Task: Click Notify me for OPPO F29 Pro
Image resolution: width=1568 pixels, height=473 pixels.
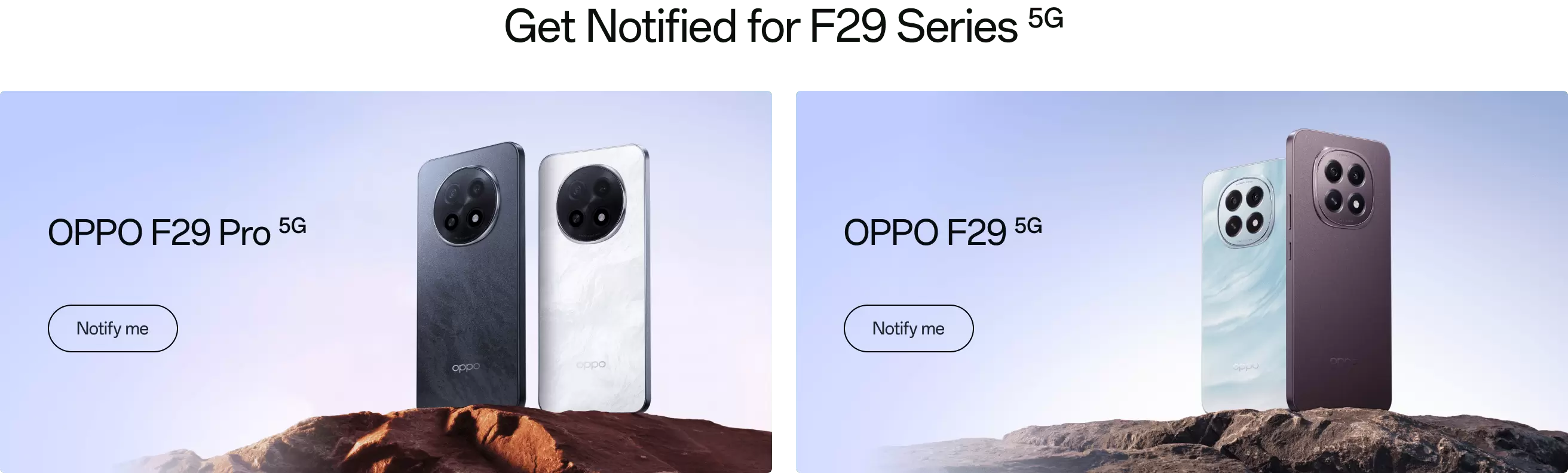Action: 112,328
